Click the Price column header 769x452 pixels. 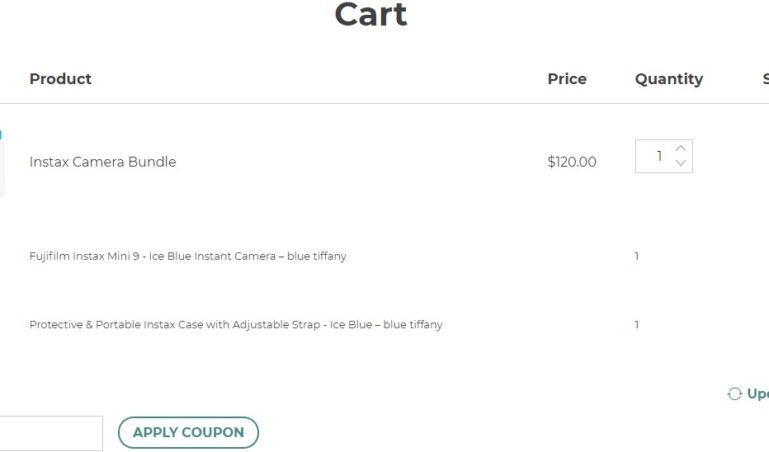point(567,79)
